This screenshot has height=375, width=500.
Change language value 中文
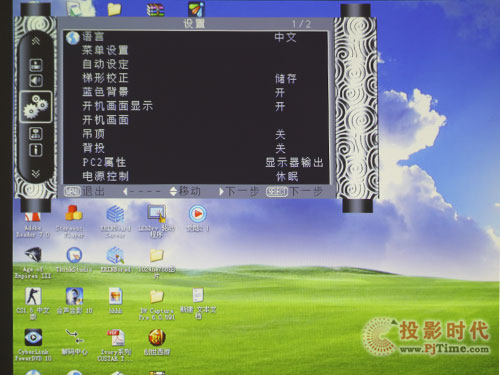pyautogui.click(x=285, y=37)
